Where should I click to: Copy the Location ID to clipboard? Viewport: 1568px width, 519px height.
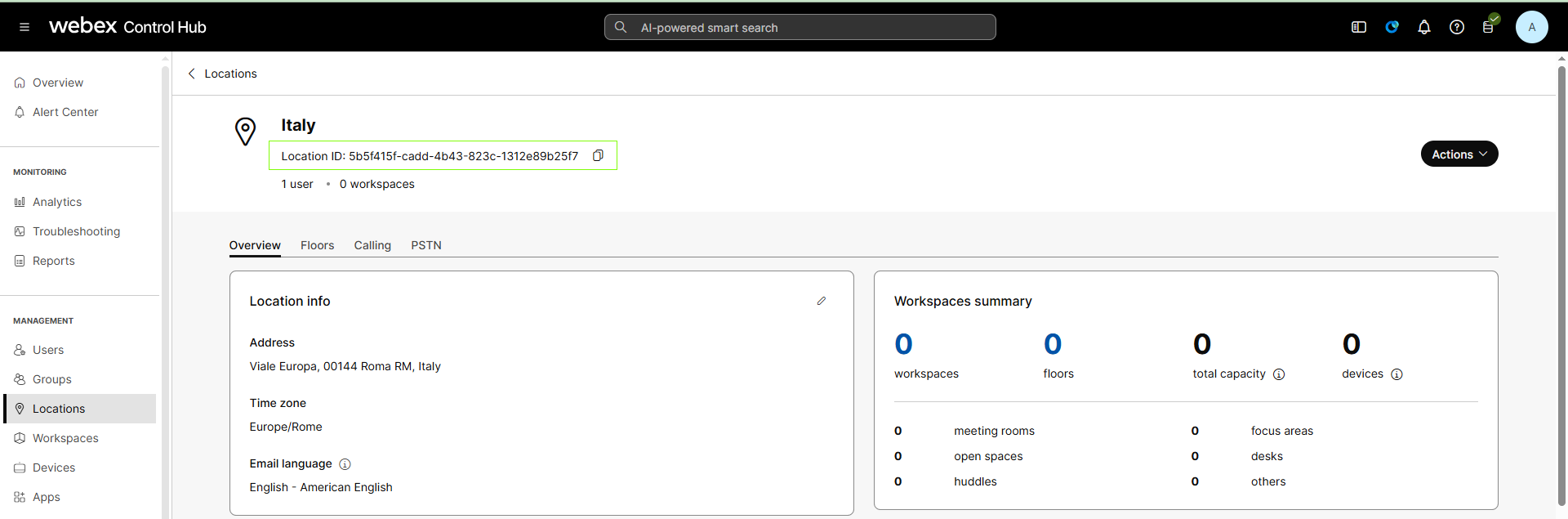598,155
